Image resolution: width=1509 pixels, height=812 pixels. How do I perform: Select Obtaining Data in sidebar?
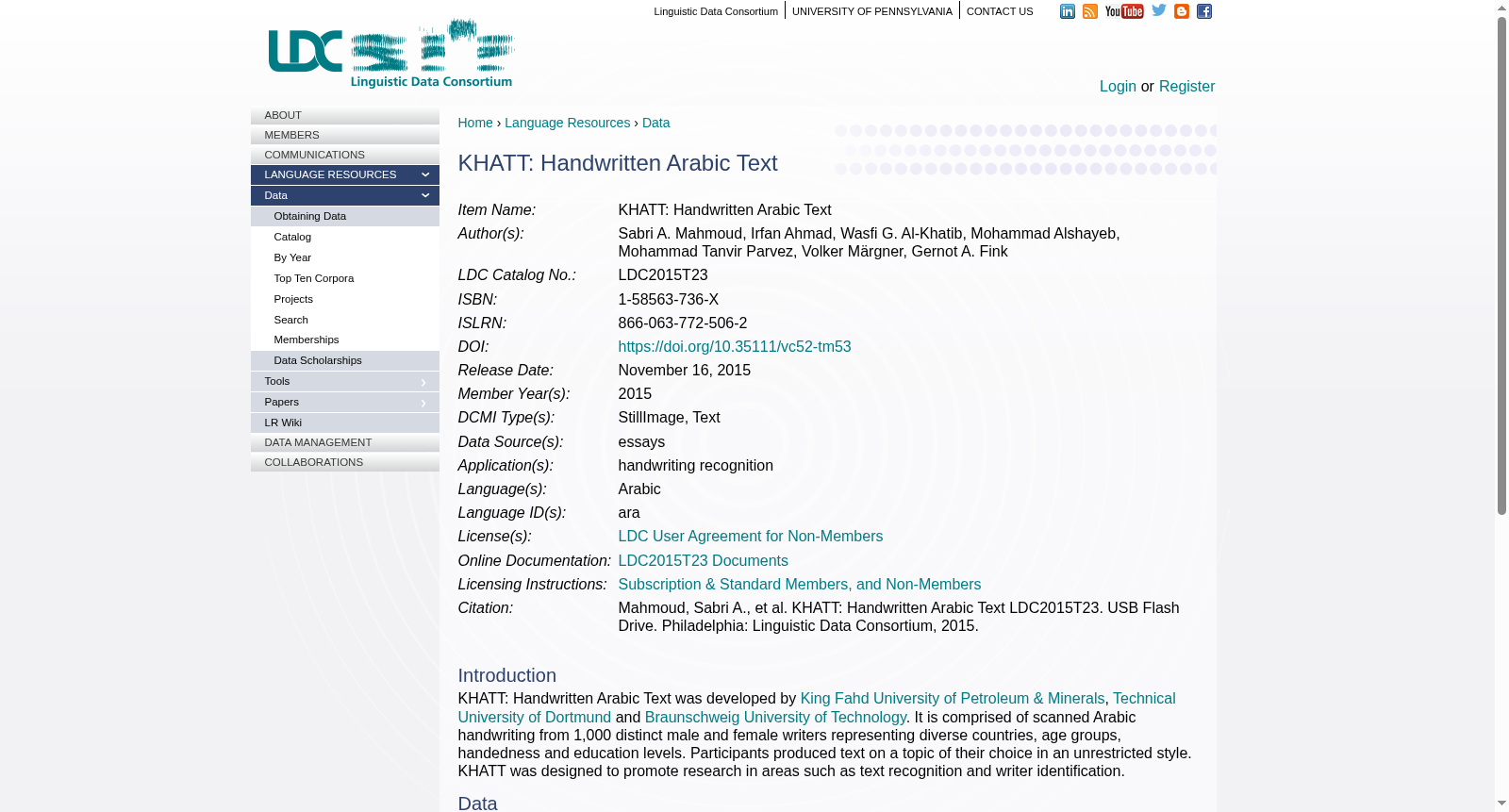(x=345, y=216)
